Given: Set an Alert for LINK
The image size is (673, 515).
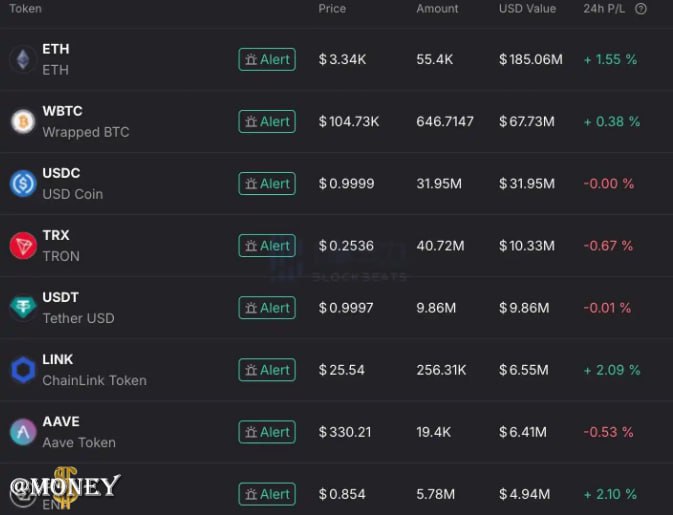Looking at the screenshot, I should (267, 370).
